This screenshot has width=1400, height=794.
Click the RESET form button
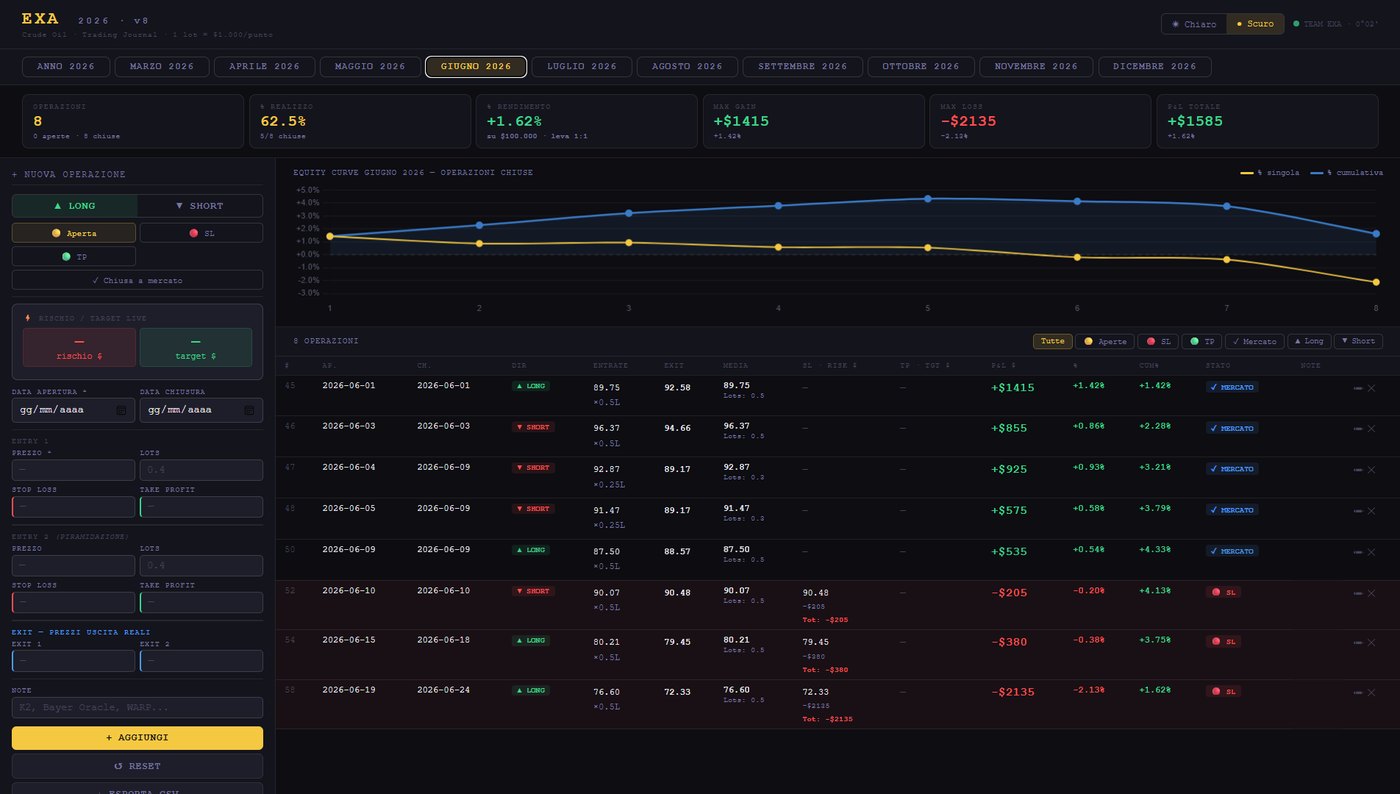tap(137, 766)
